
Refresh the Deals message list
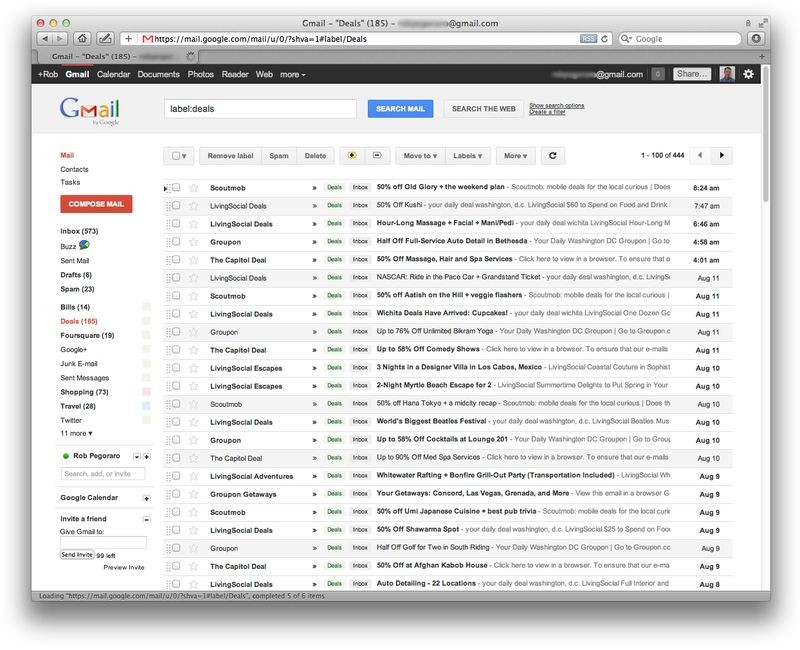click(553, 156)
